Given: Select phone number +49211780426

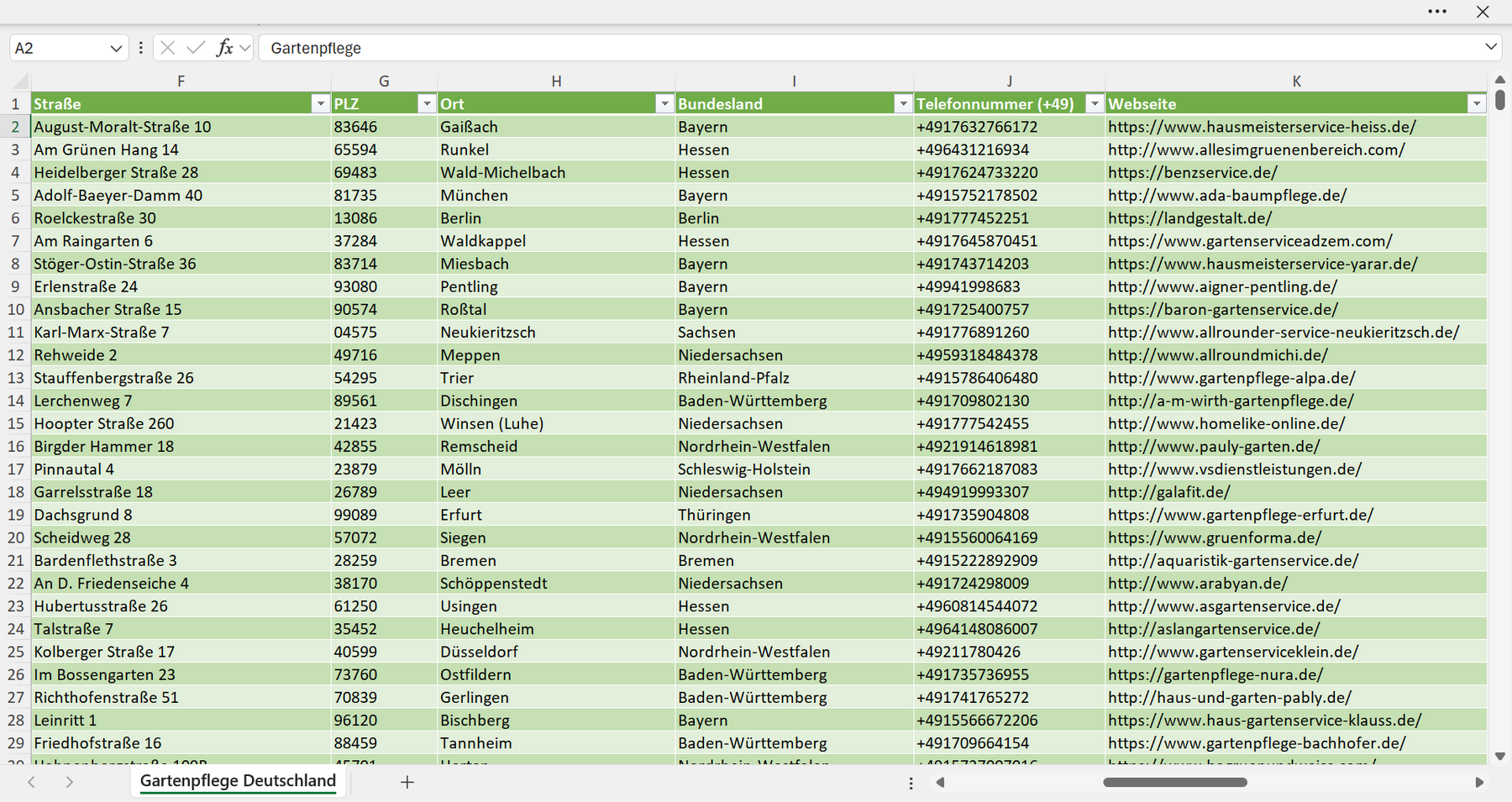Looking at the screenshot, I should (x=1009, y=652).
